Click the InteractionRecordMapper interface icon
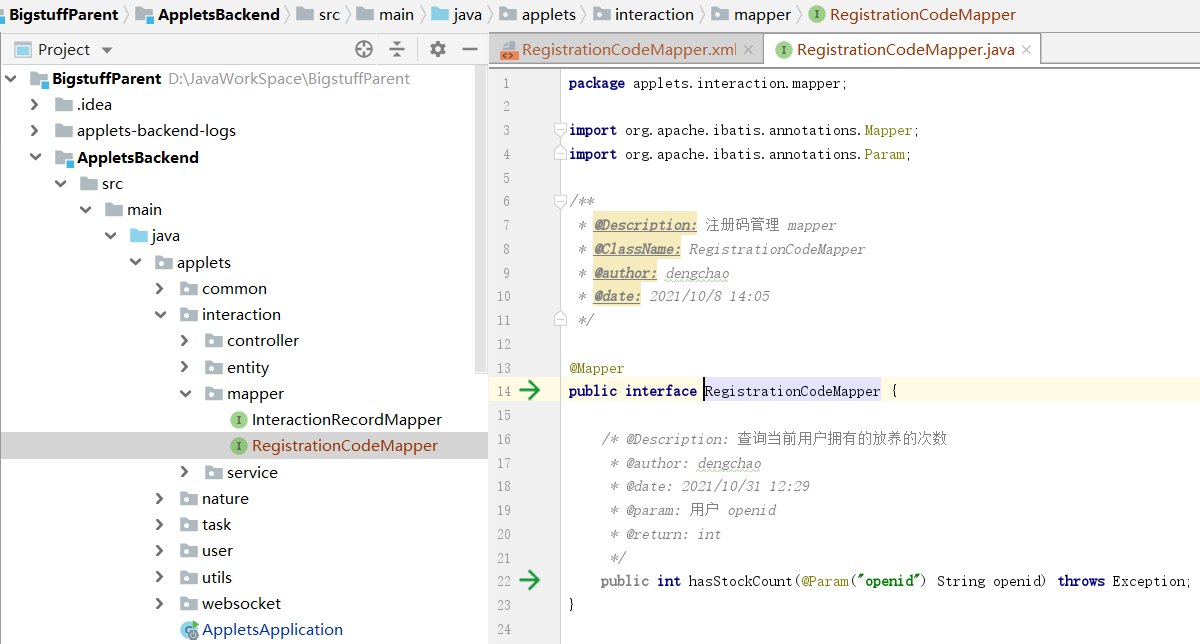 (239, 419)
